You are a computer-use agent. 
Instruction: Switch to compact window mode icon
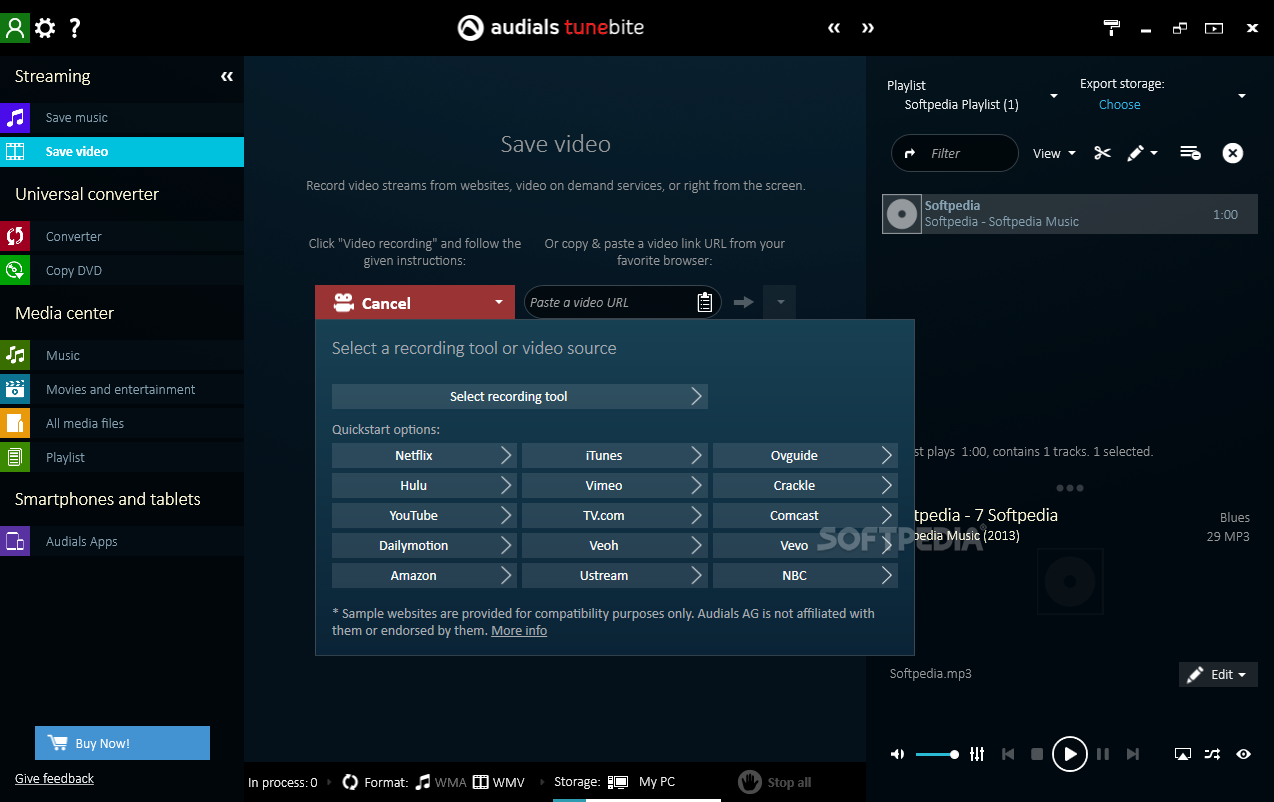tap(1180, 28)
